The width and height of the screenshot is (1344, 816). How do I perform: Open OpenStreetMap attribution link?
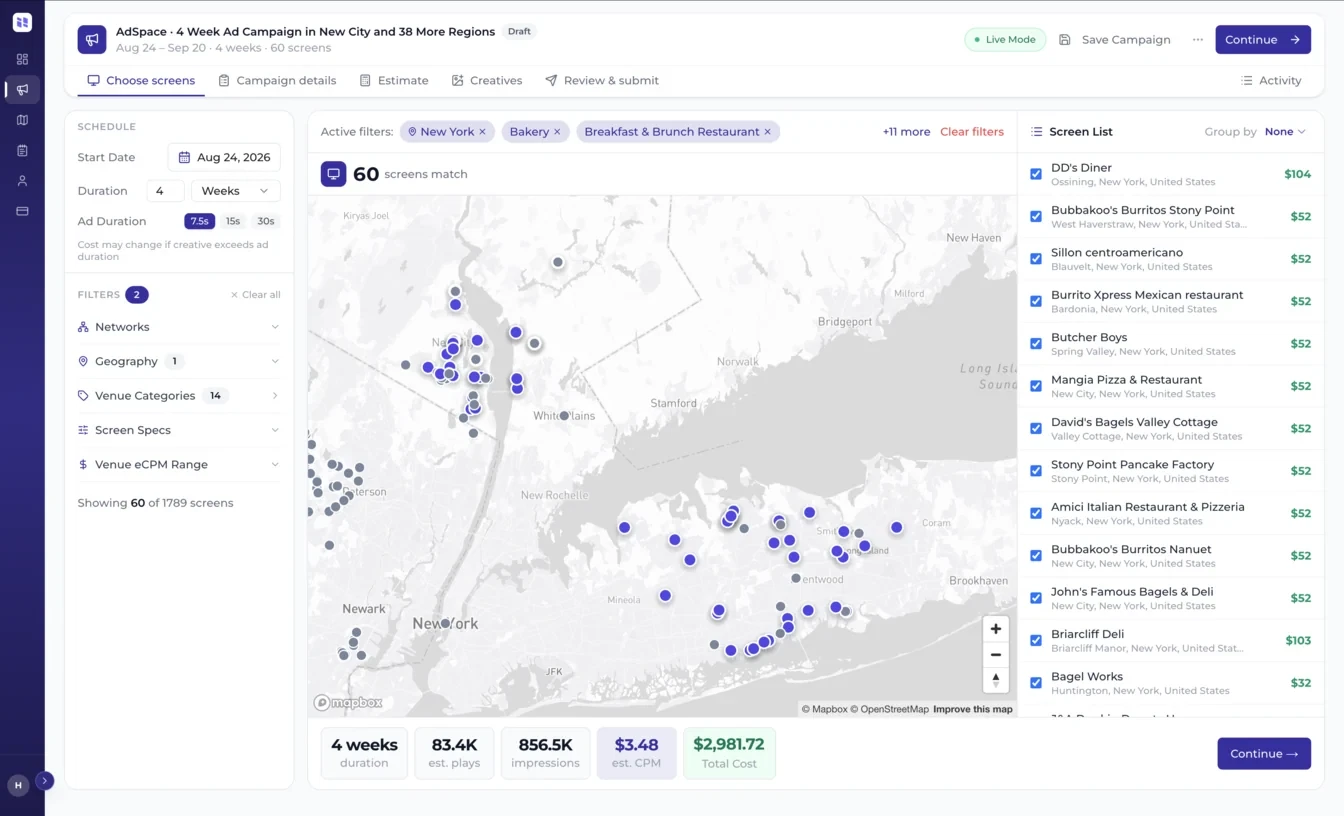click(889, 709)
